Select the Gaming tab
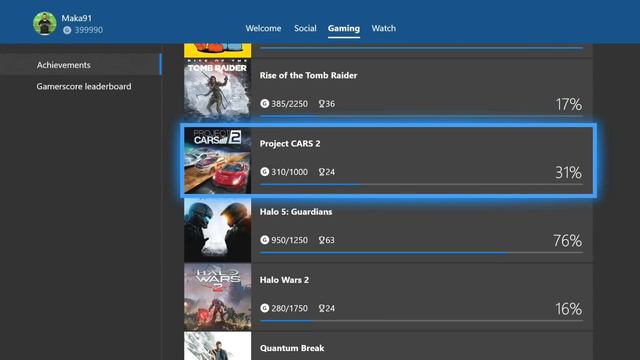Viewport: 640px width, 360px height. point(344,28)
